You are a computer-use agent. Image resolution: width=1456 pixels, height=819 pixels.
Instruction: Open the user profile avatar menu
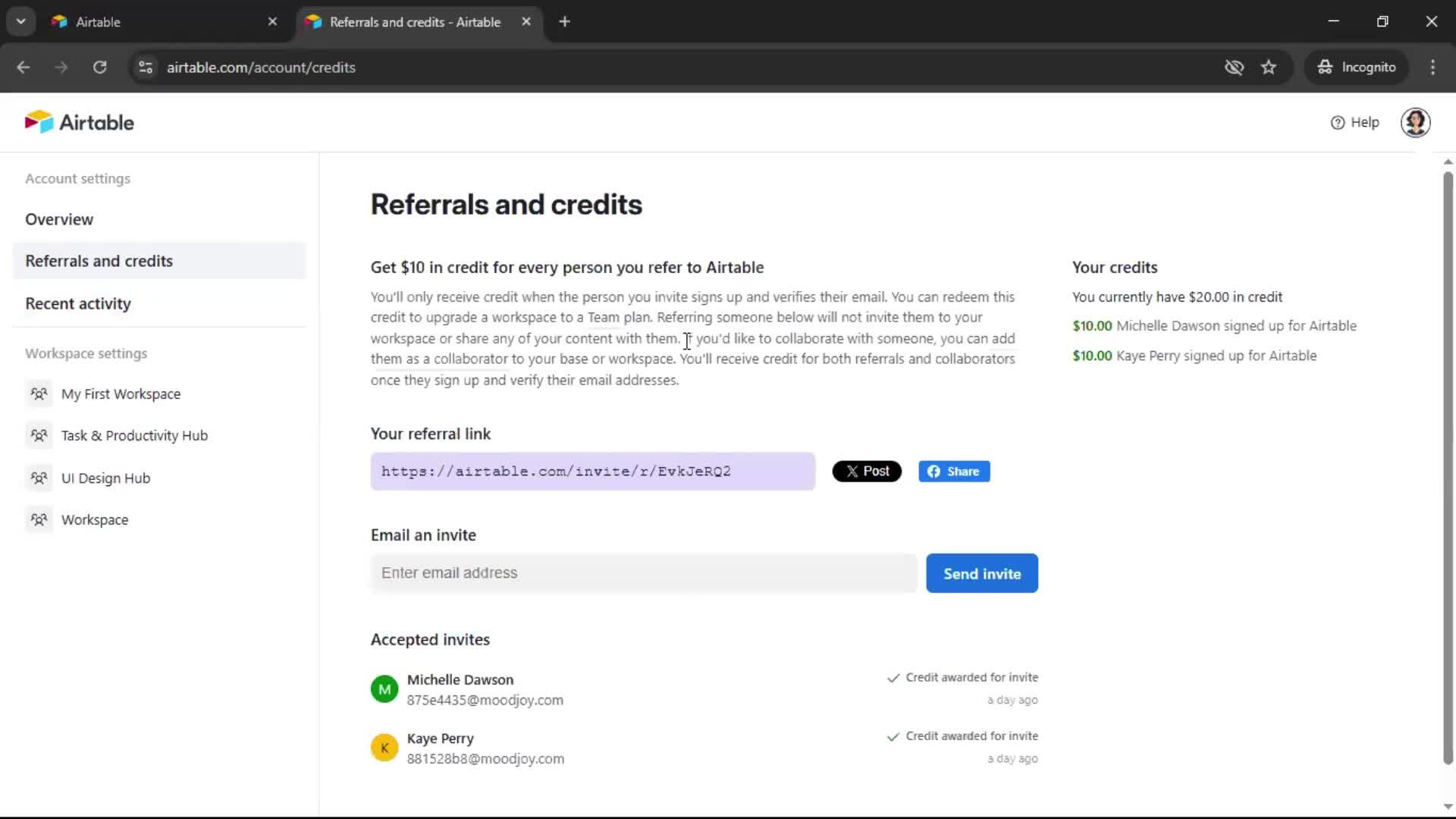[1415, 122]
